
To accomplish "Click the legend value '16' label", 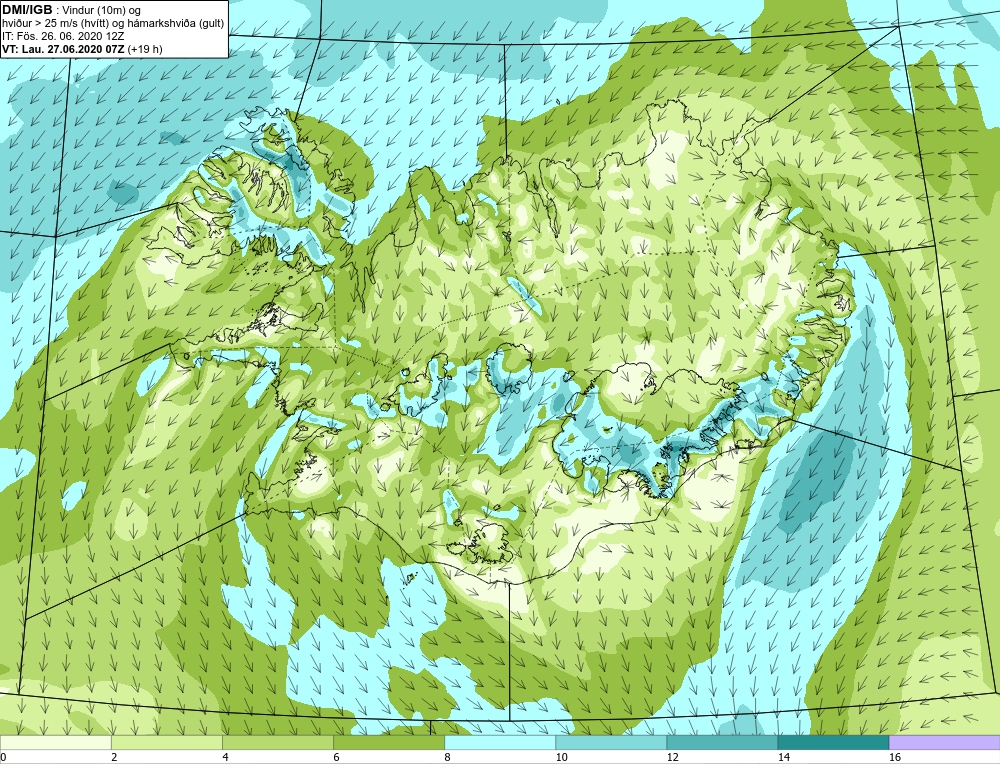I will (895, 757).
